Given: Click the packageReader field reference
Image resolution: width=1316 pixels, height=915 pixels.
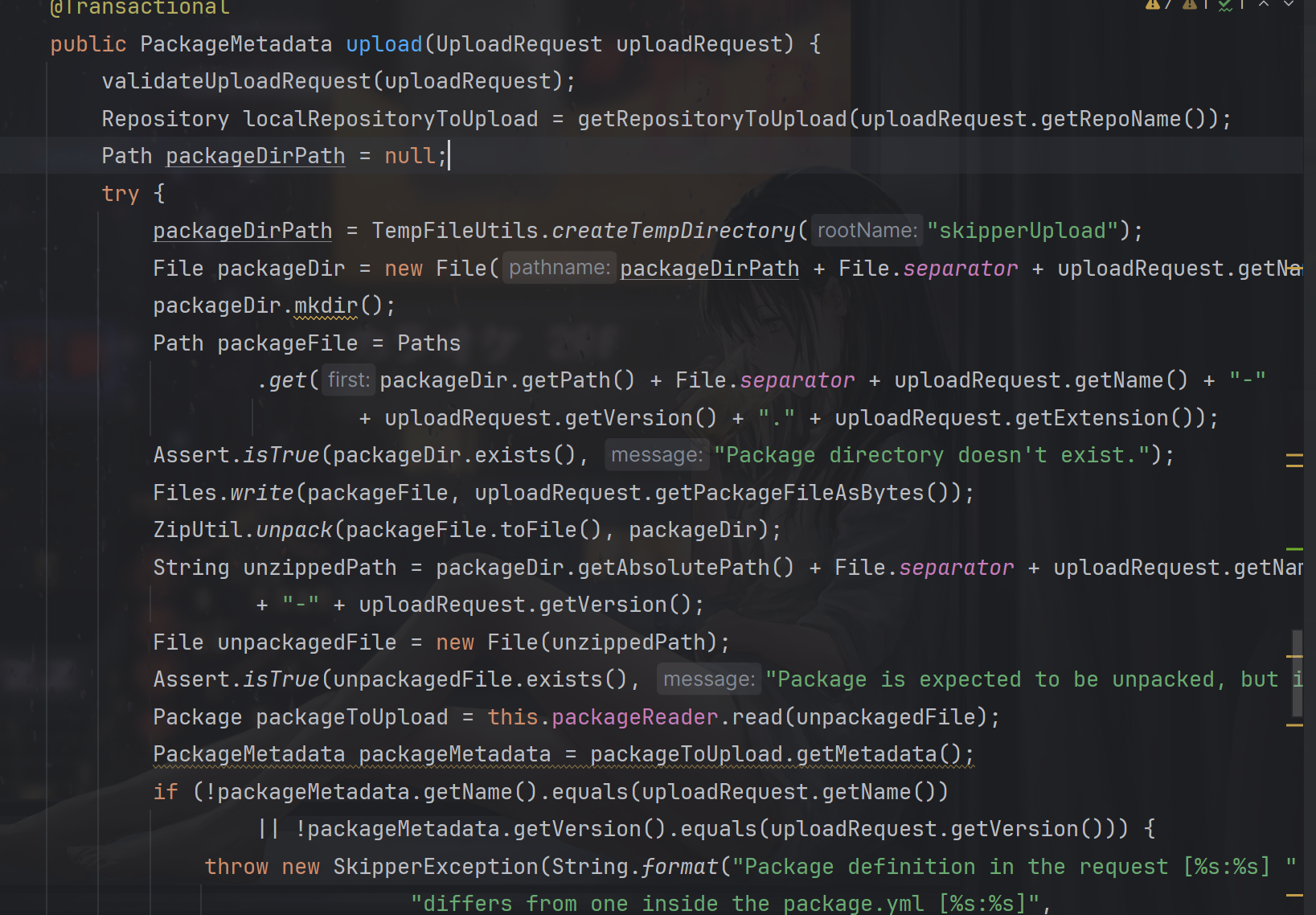Looking at the screenshot, I should (634, 717).
